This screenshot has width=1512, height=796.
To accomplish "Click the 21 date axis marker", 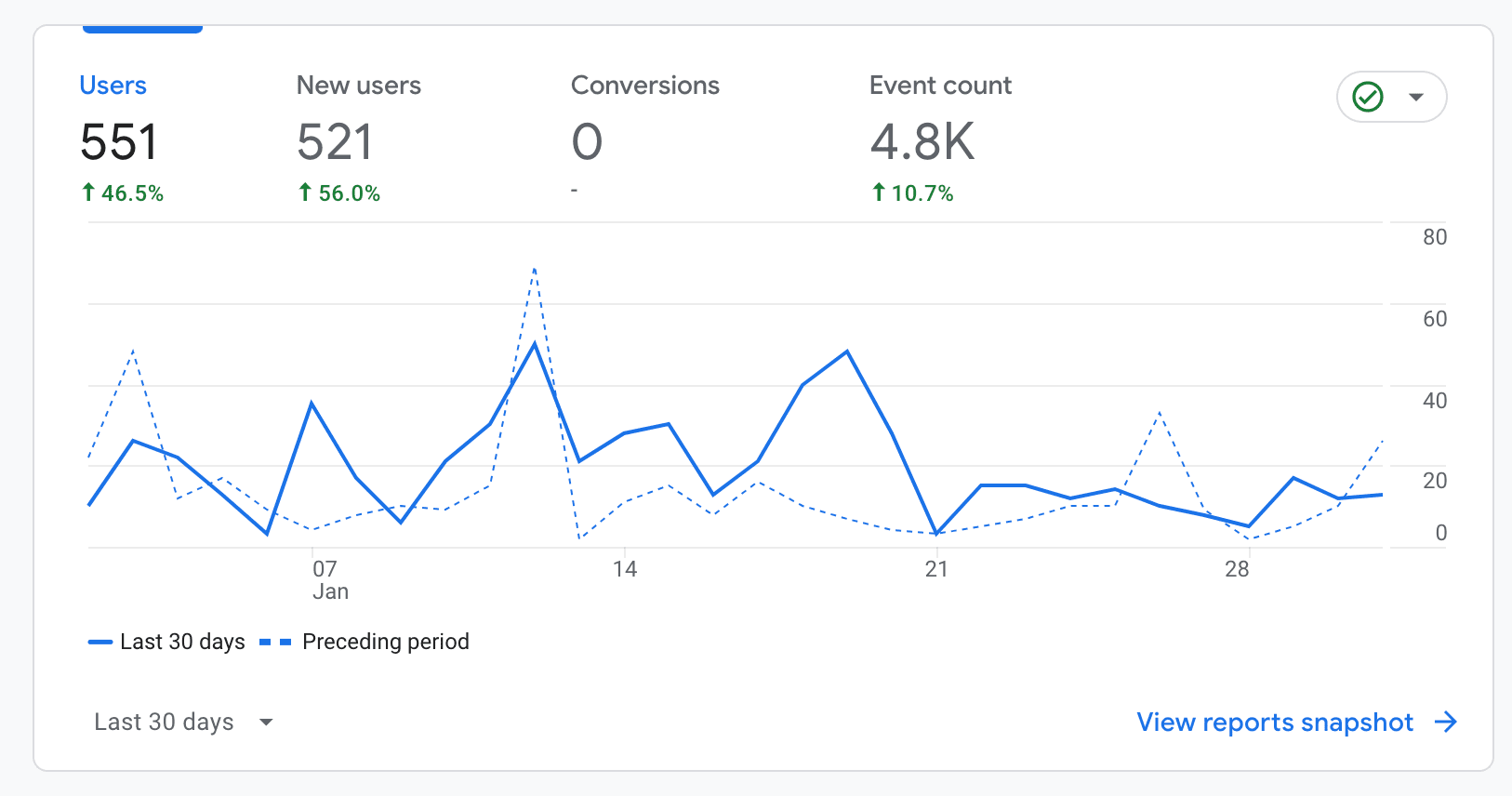I will click(936, 569).
